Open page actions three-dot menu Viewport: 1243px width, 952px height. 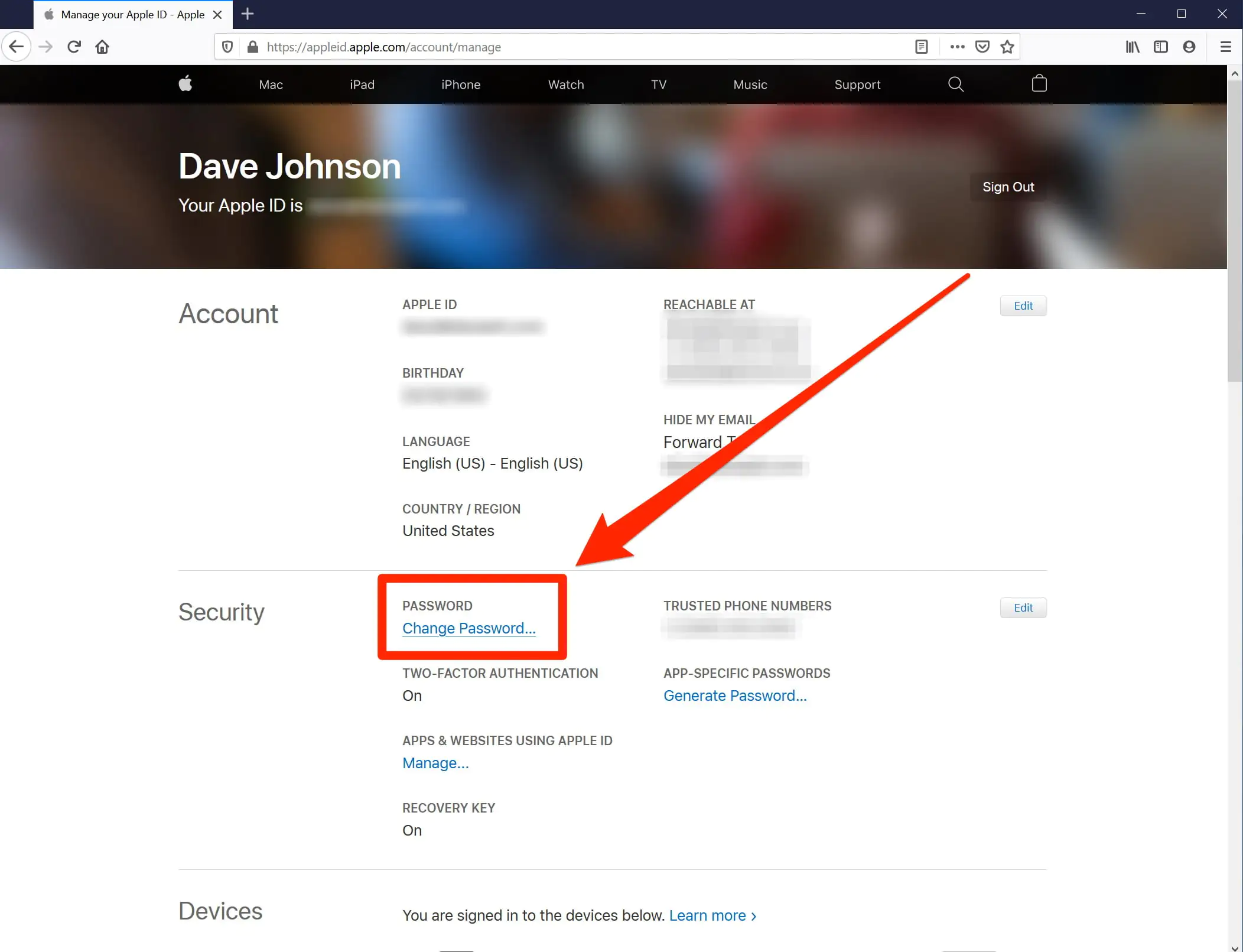957,47
